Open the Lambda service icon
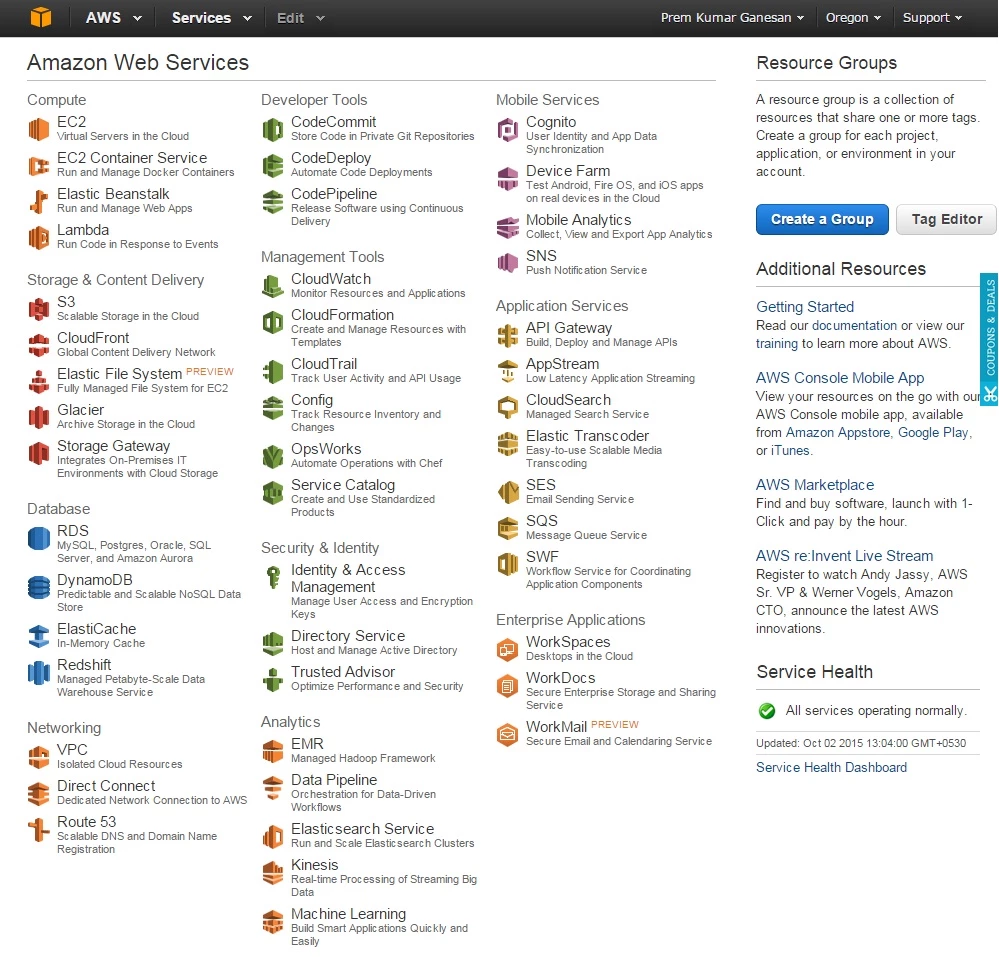 39,238
